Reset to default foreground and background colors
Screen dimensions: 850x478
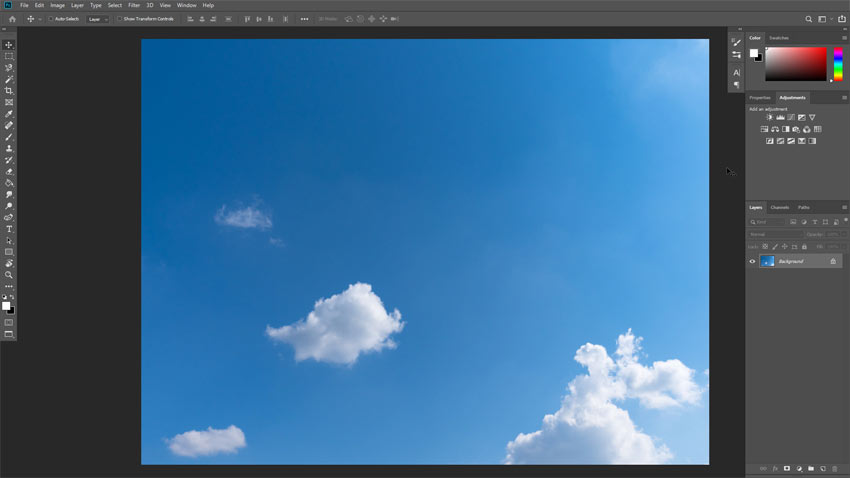[x=4, y=297]
